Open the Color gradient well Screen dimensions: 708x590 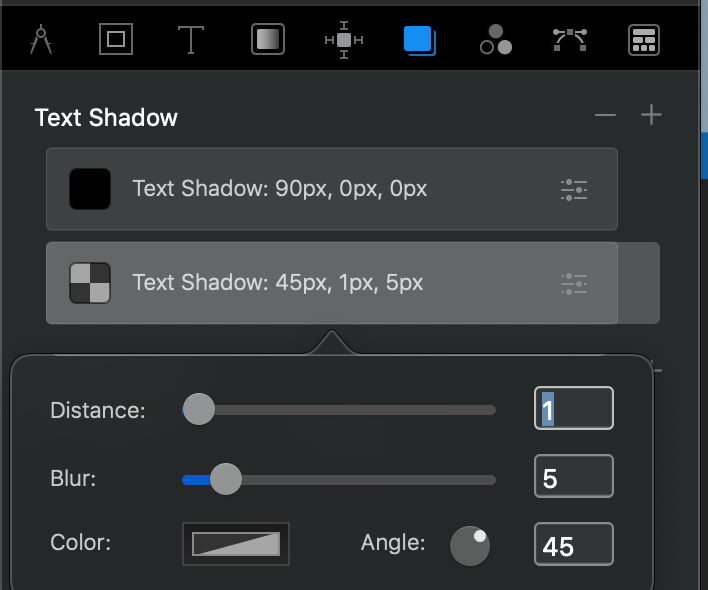pyautogui.click(x=236, y=544)
